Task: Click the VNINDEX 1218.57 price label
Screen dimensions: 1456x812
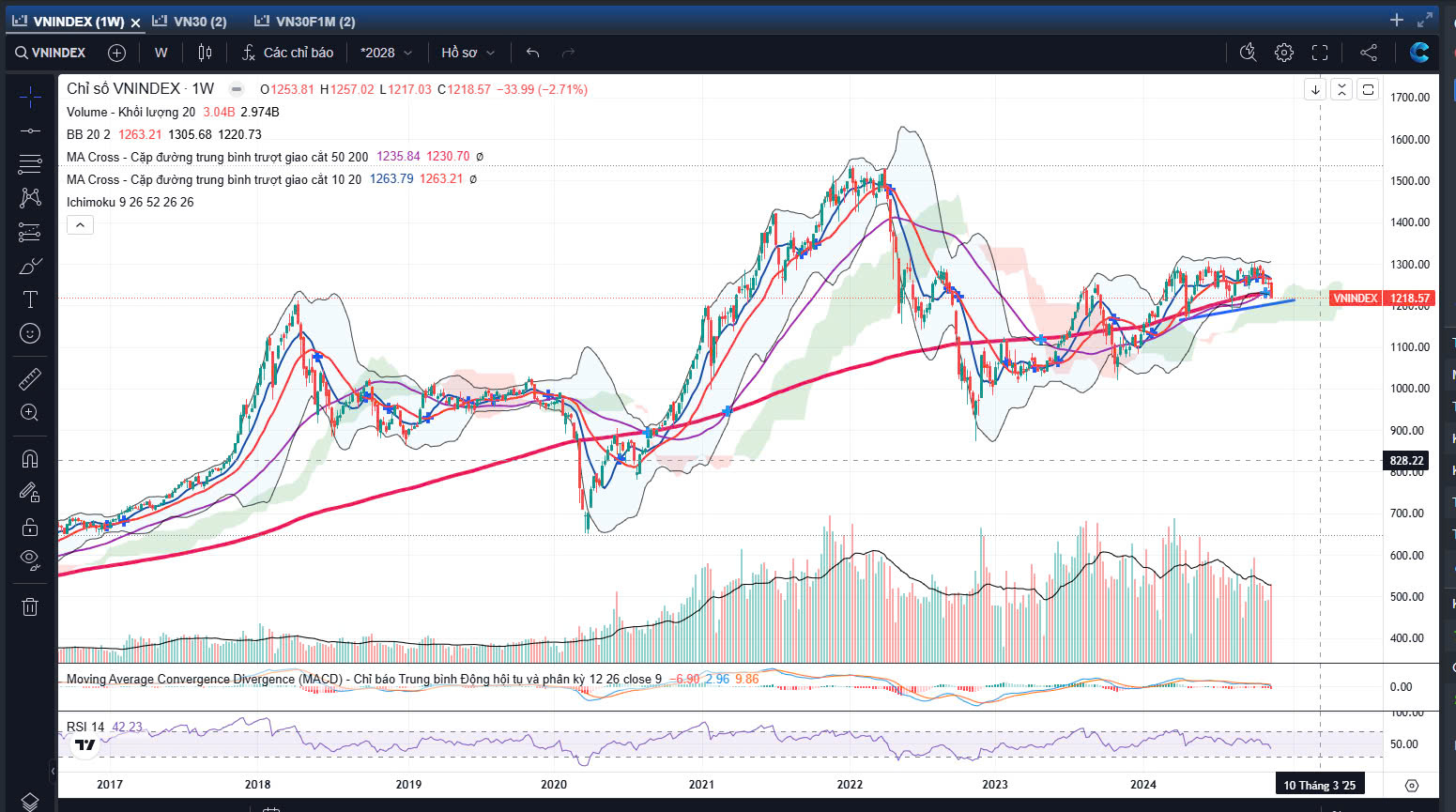Action: click(1381, 299)
